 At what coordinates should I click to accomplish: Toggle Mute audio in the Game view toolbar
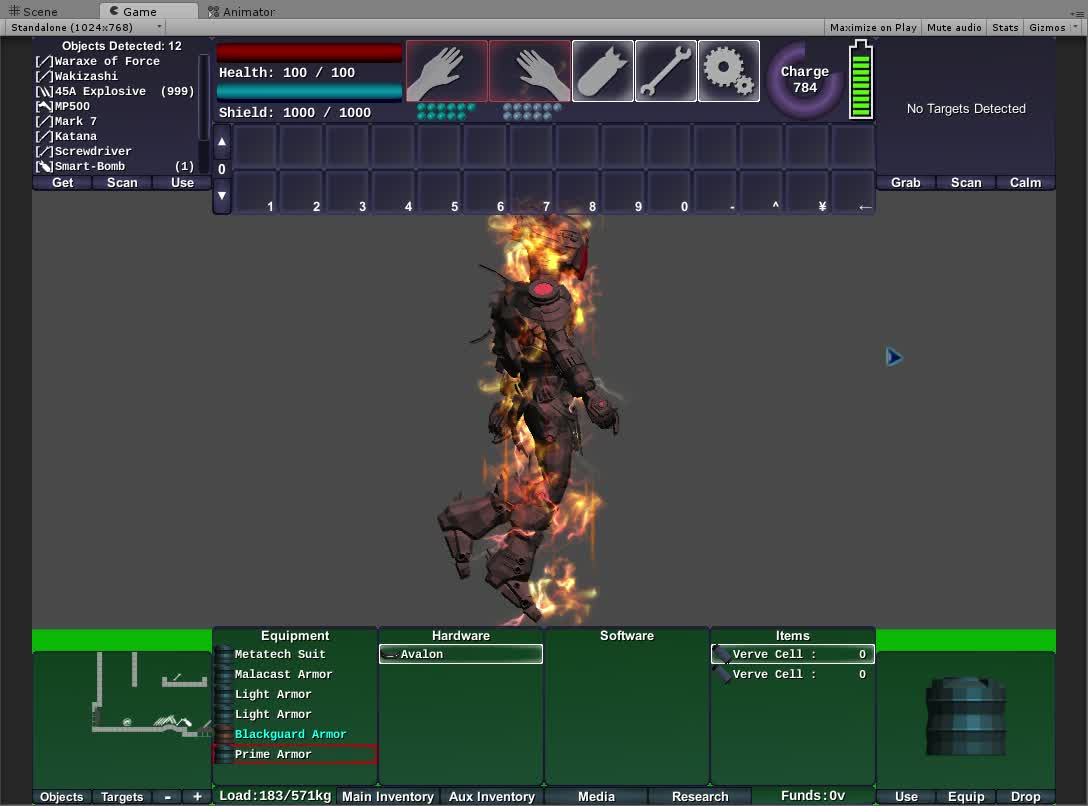(x=953, y=27)
